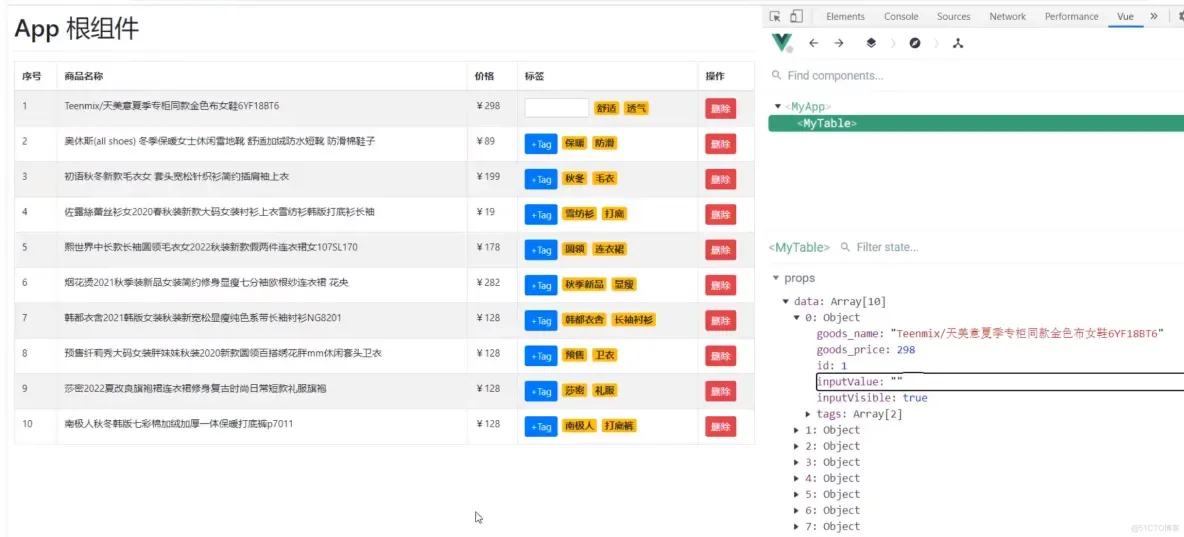Select the Vue devtools tab
1184x537 pixels.
(1125, 17)
